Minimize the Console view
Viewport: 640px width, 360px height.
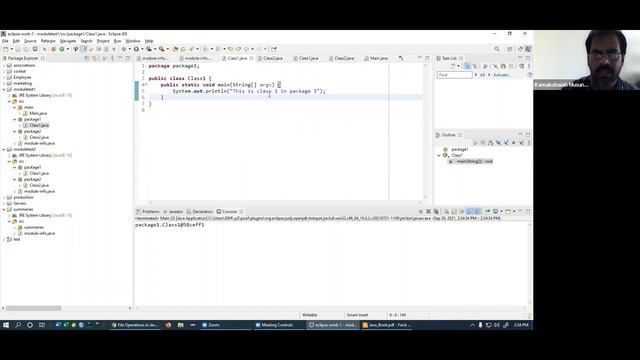pos(520,211)
